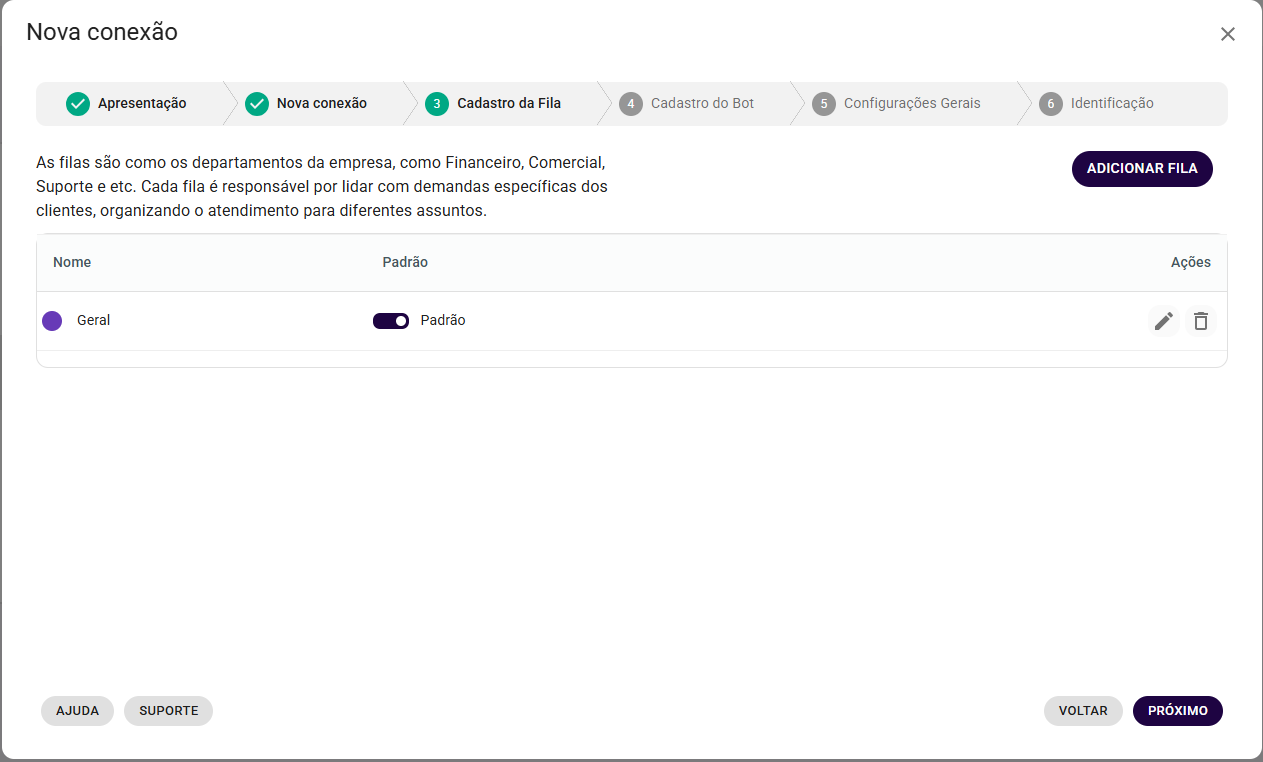Click the step 5 number circle
The width and height of the screenshot is (1263, 762).
(x=823, y=104)
